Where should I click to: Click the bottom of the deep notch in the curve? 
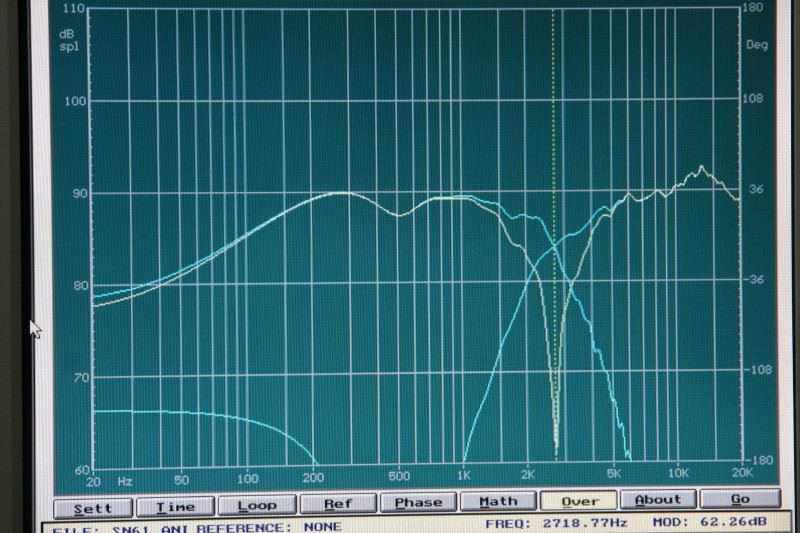[x=556, y=452]
